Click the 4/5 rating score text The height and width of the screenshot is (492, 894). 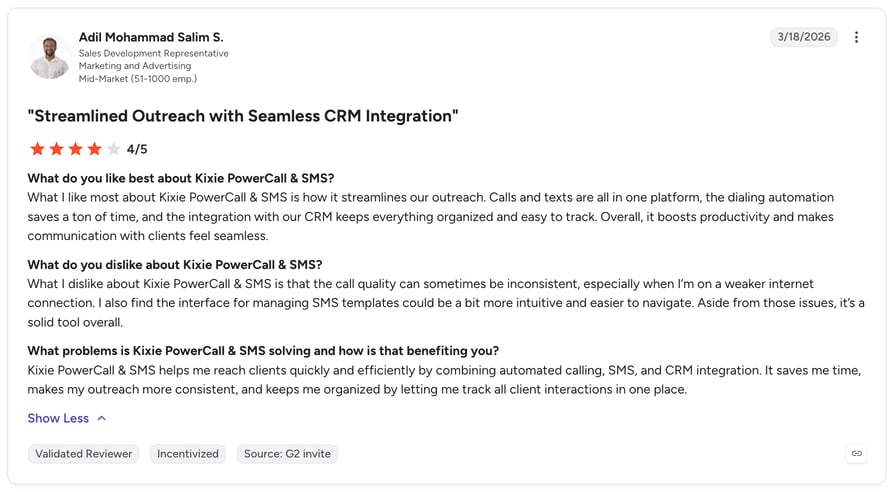[137, 149]
